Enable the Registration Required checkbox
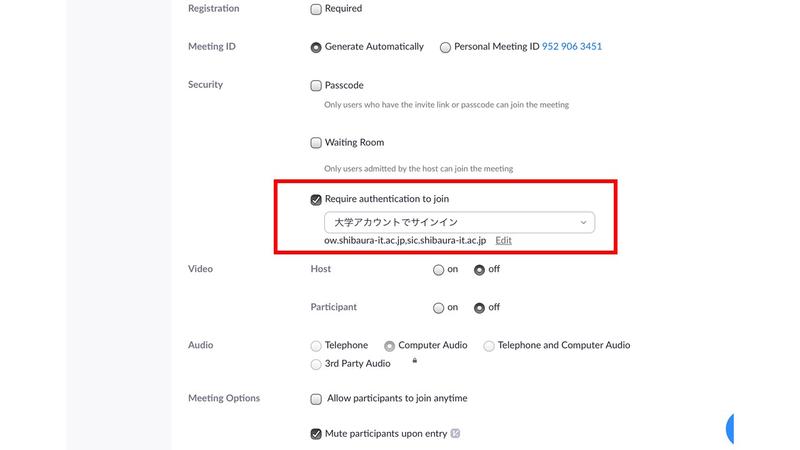Image resolution: width=800 pixels, height=450 pixels. [x=316, y=9]
